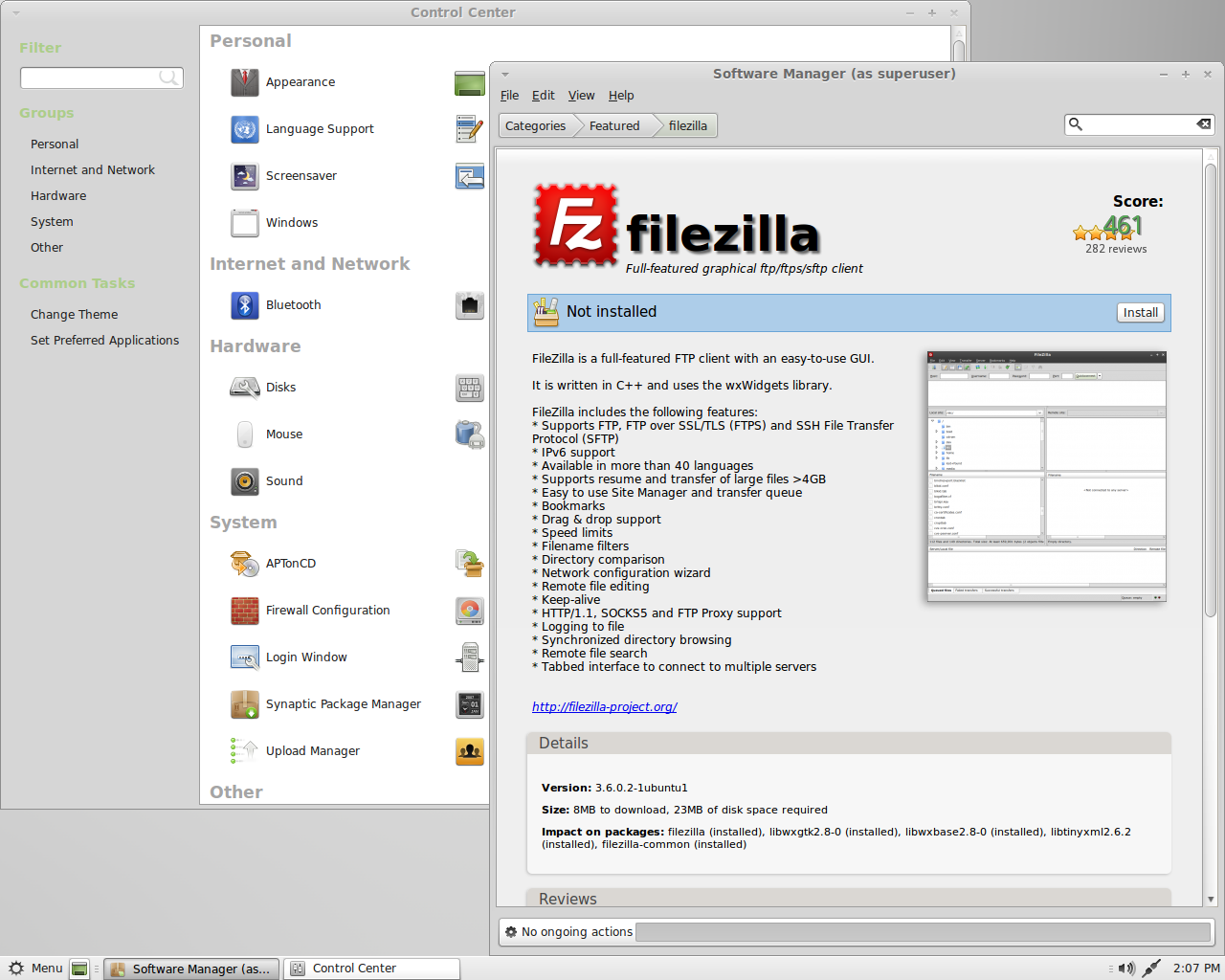
Task: Select Personal group in Control Center
Action: click(x=55, y=145)
